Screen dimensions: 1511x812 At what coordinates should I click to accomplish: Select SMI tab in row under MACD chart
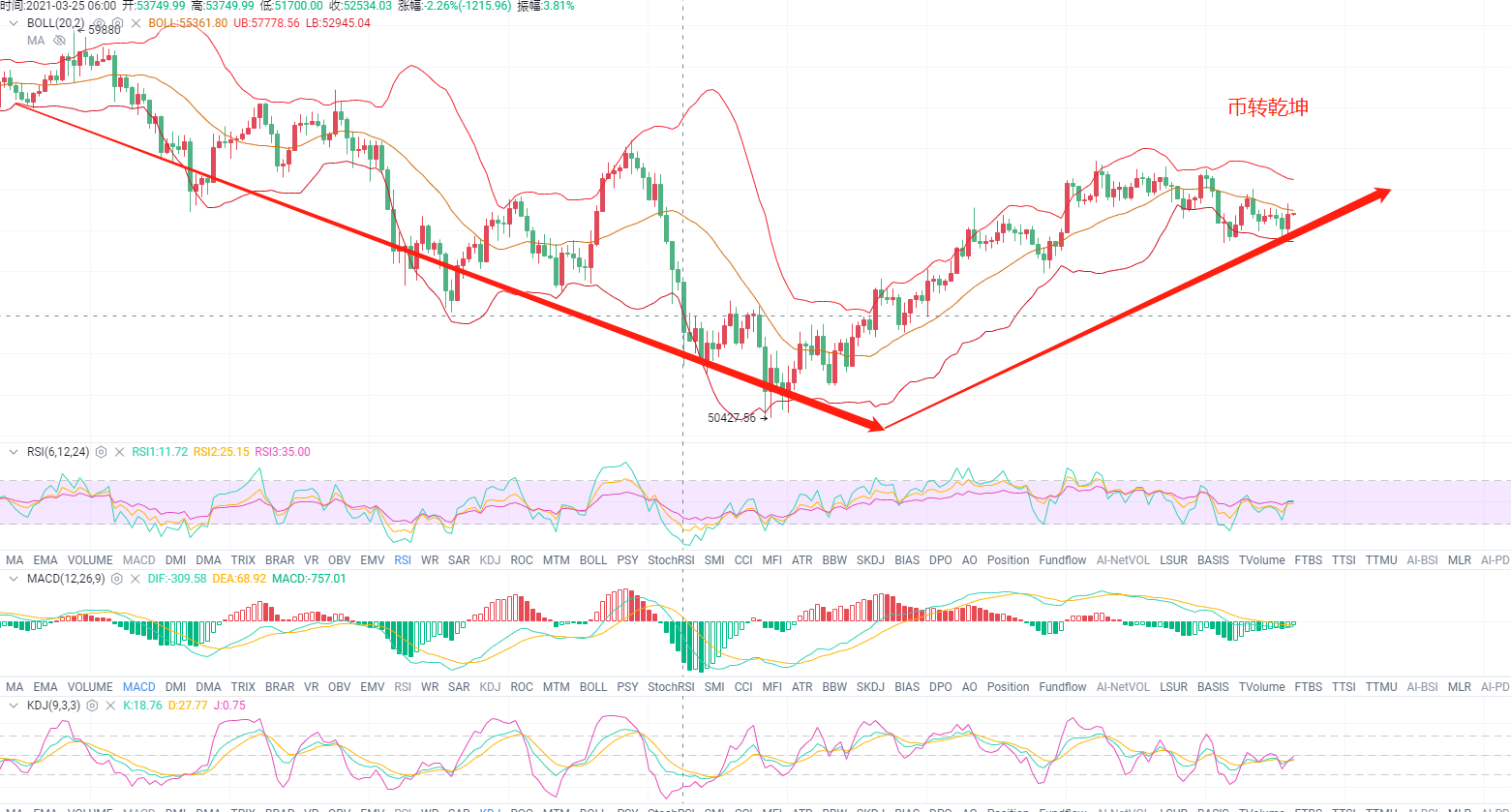pyautogui.click(x=714, y=687)
